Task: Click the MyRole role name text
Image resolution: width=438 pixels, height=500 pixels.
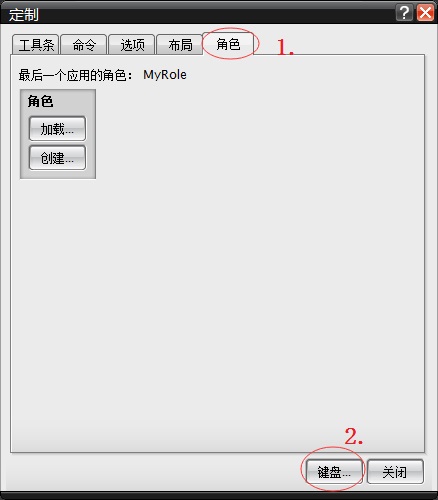Action: coord(165,75)
